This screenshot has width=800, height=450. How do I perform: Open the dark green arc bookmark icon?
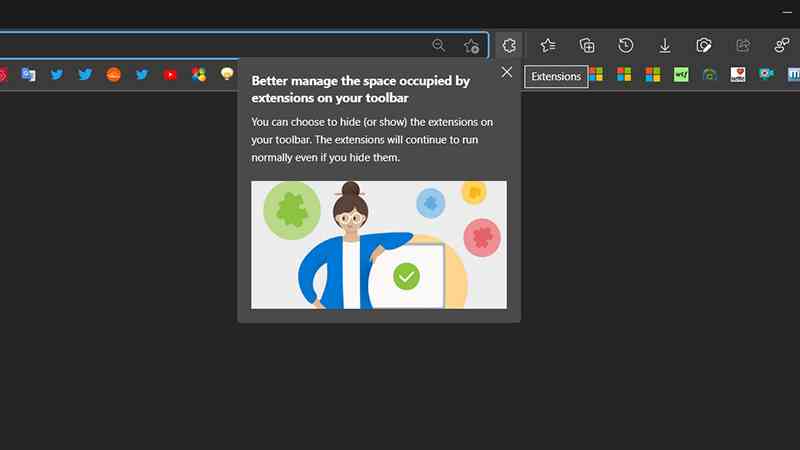pos(709,74)
